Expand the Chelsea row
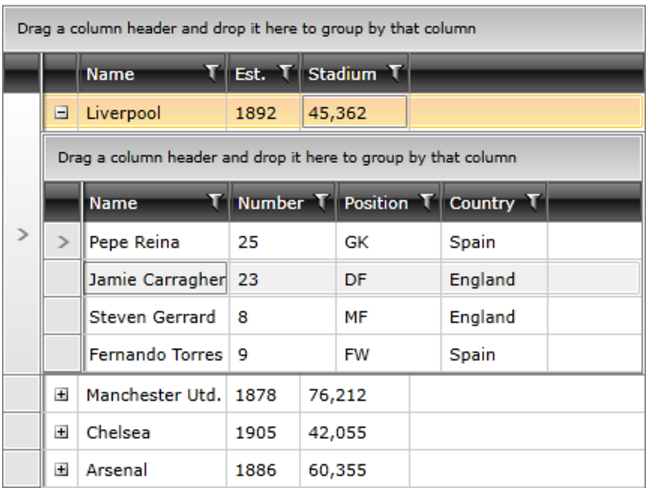 pyautogui.click(x=61, y=433)
